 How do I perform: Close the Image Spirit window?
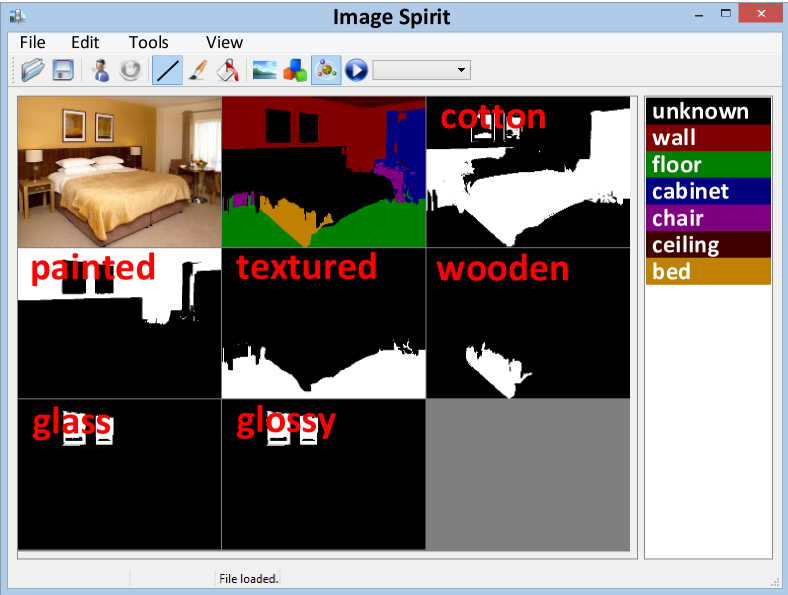click(761, 14)
